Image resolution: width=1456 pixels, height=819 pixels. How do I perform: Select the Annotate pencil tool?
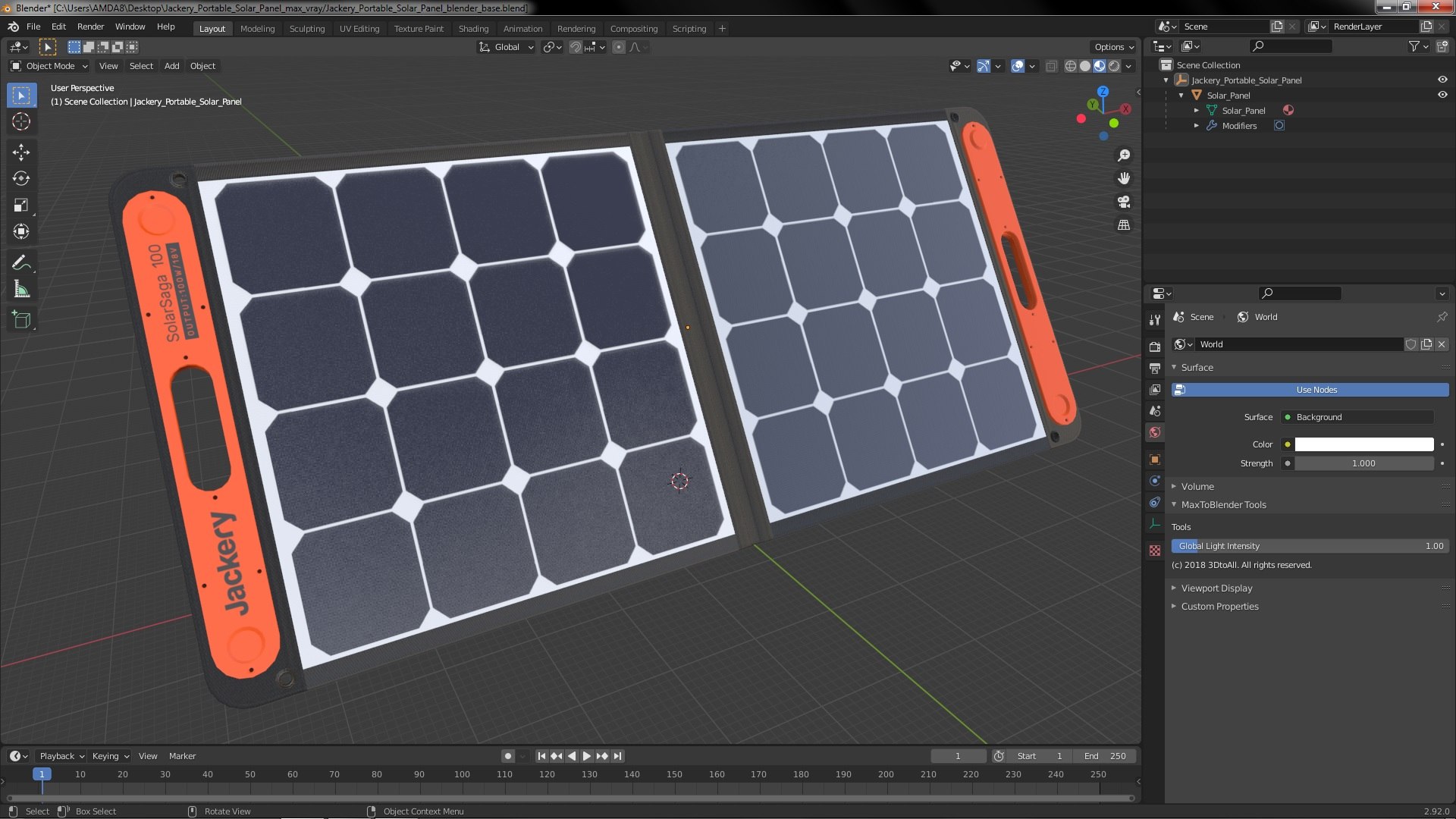pyautogui.click(x=21, y=263)
